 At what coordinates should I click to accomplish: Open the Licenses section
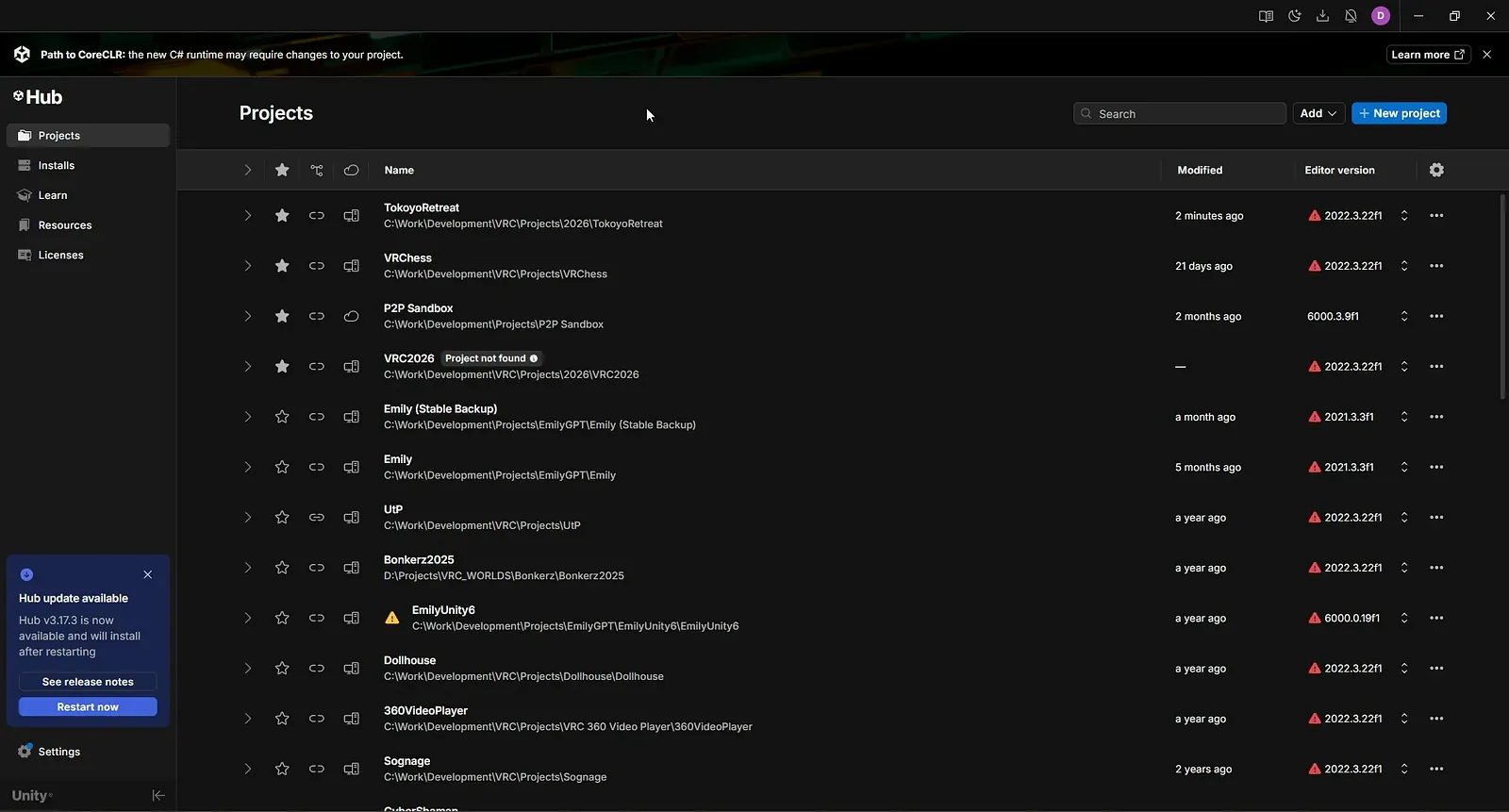[x=88, y=256]
